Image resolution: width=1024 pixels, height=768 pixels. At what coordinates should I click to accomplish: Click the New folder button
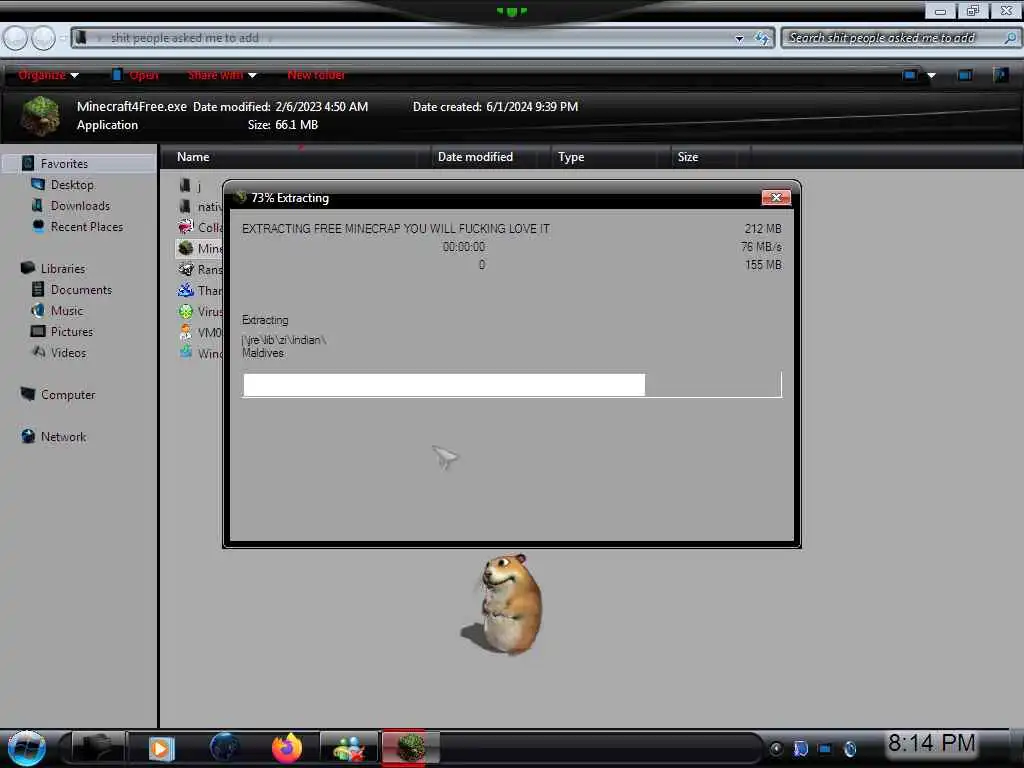tap(316, 75)
